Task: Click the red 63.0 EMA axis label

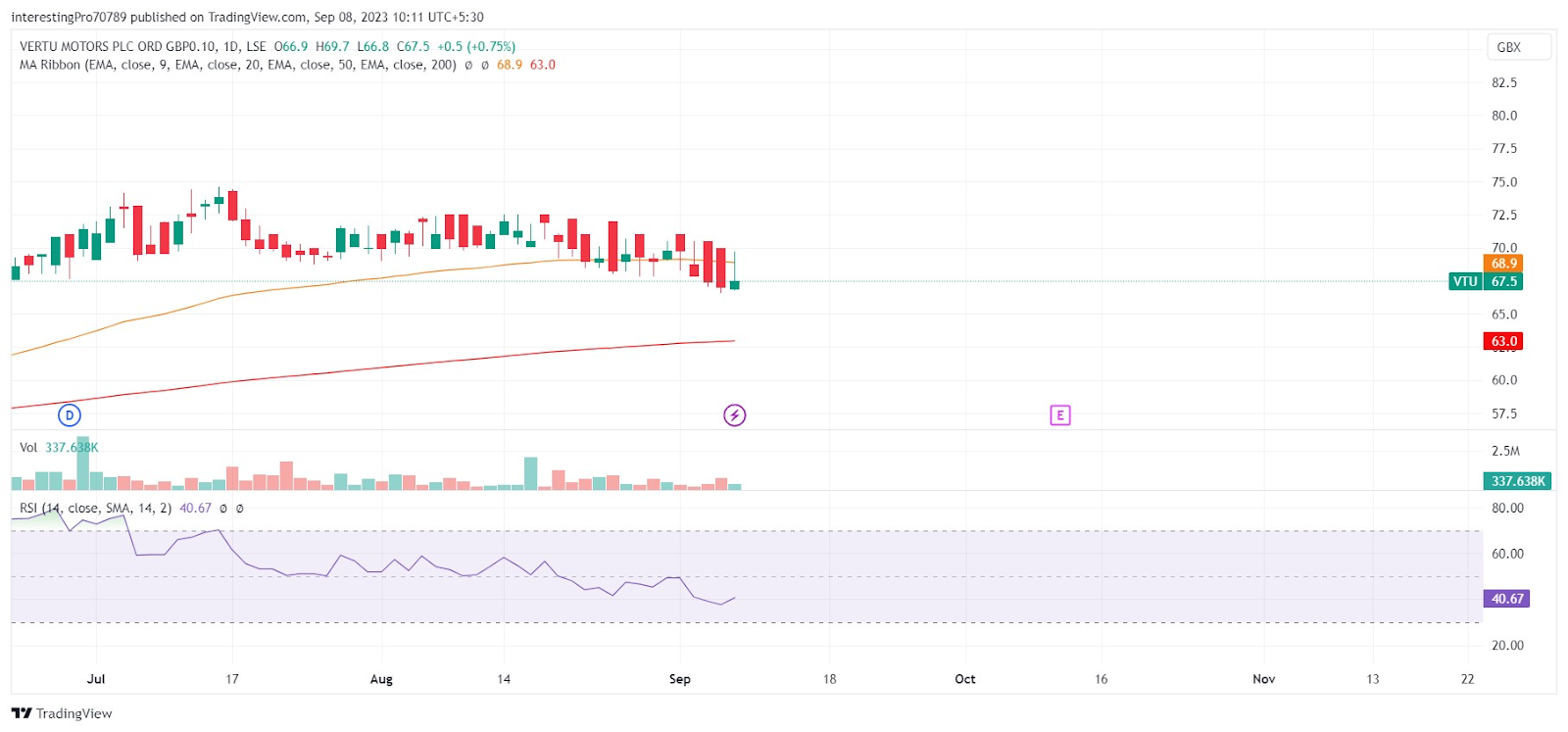Action: [1504, 341]
